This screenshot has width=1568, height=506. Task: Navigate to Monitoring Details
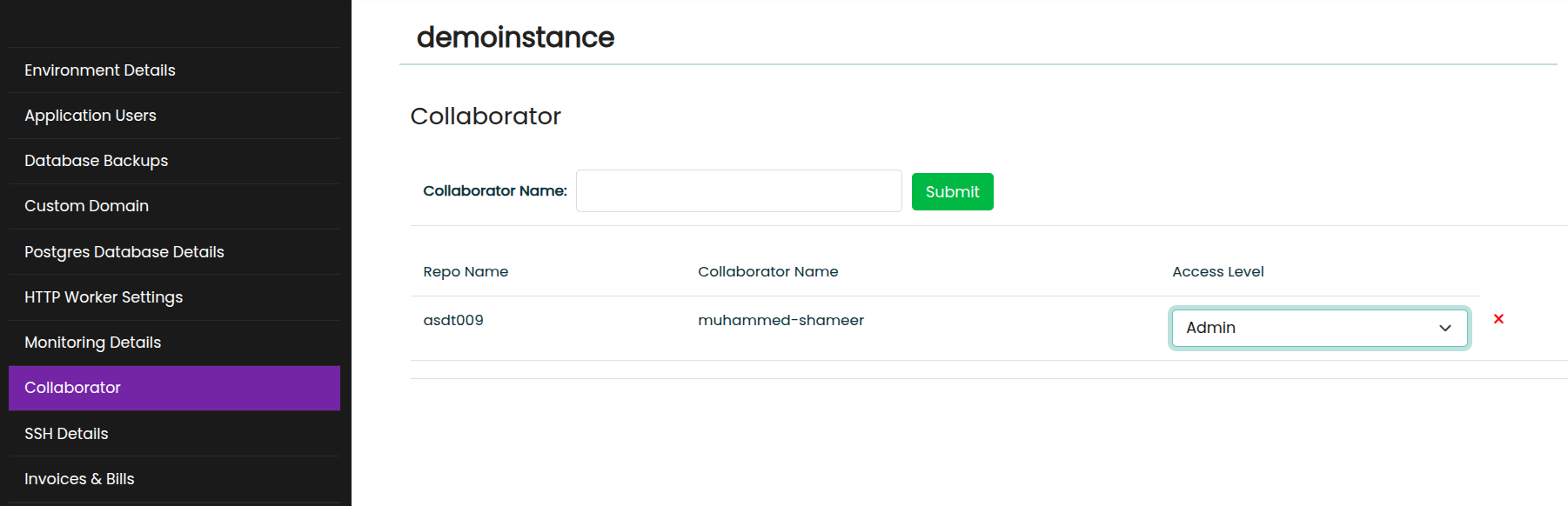point(174,343)
